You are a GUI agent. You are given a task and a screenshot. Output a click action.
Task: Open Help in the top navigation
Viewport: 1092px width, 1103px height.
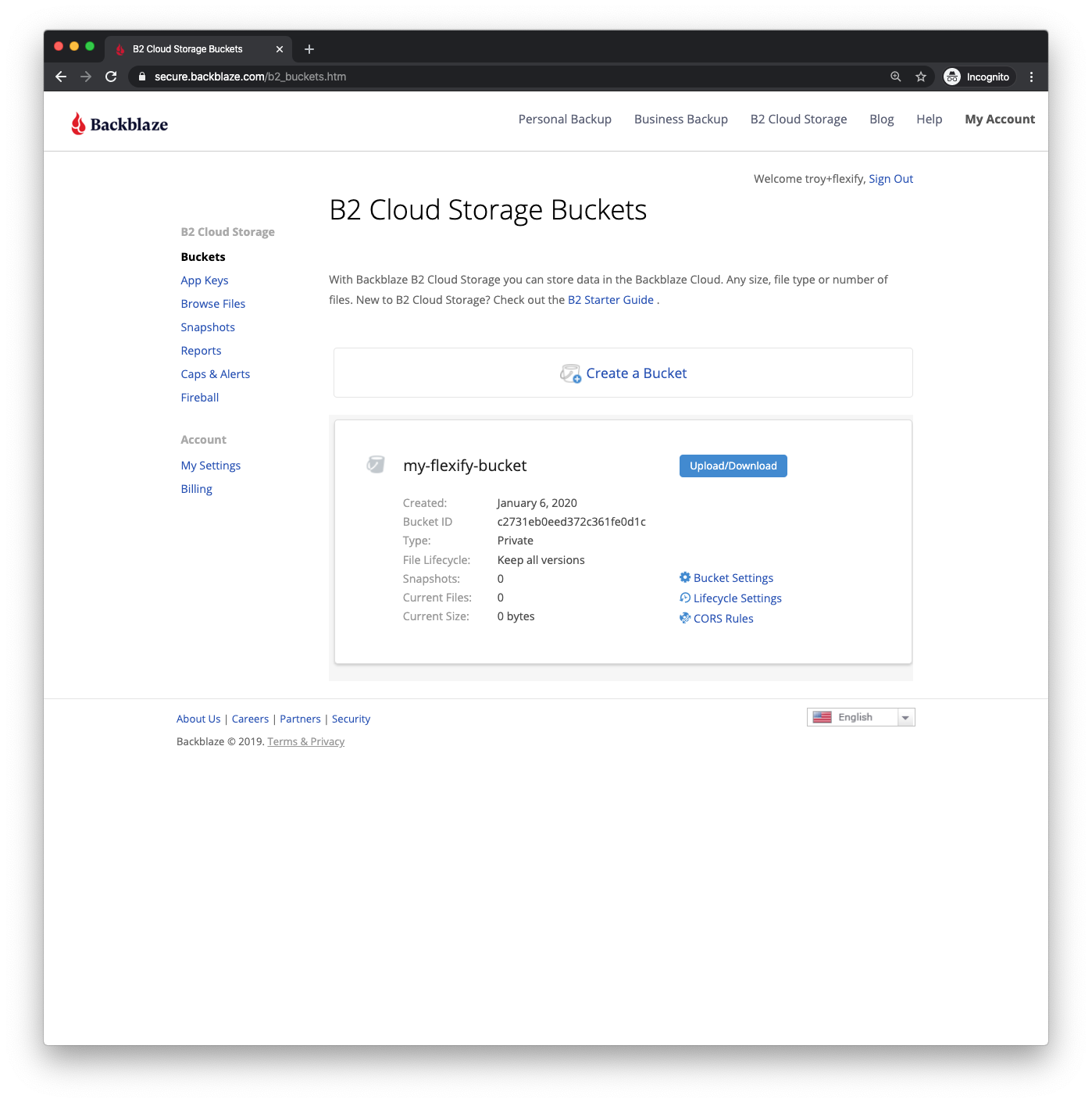pyautogui.click(x=930, y=119)
